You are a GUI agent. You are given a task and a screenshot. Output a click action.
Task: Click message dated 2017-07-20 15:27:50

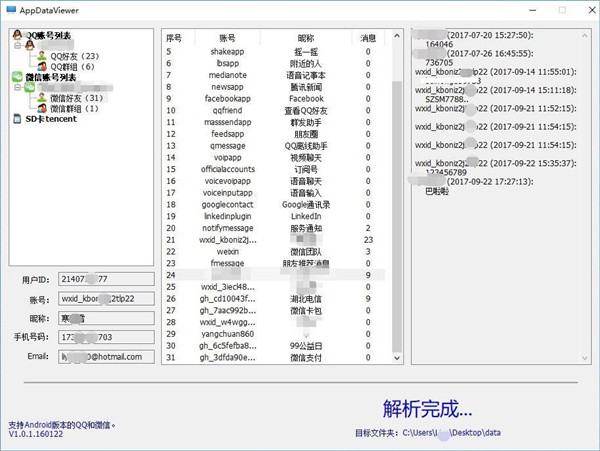click(473, 39)
